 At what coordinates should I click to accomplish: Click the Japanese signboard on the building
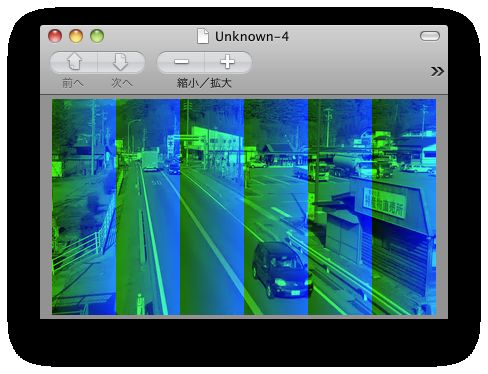click(x=384, y=203)
